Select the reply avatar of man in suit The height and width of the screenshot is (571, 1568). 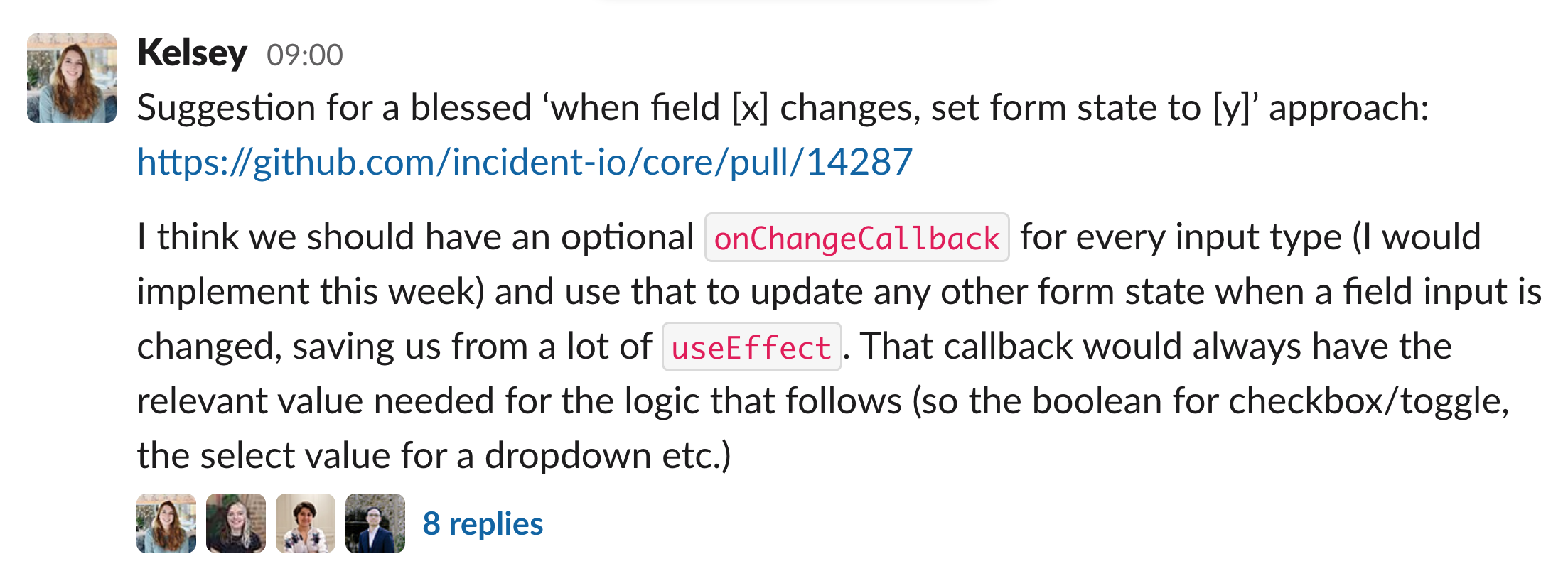[x=375, y=523]
